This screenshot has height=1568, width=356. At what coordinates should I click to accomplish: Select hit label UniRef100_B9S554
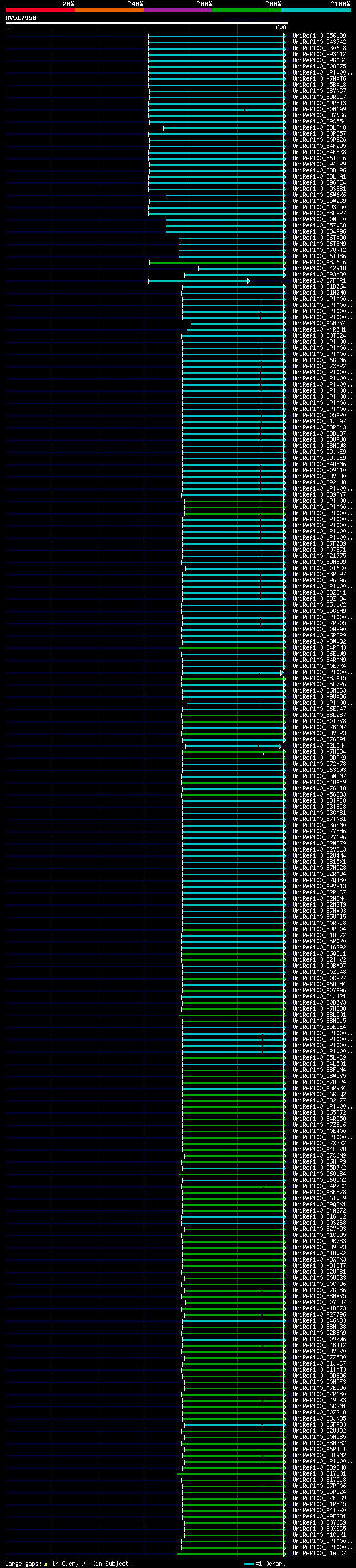pyautogui.click(x=319, y=121)
